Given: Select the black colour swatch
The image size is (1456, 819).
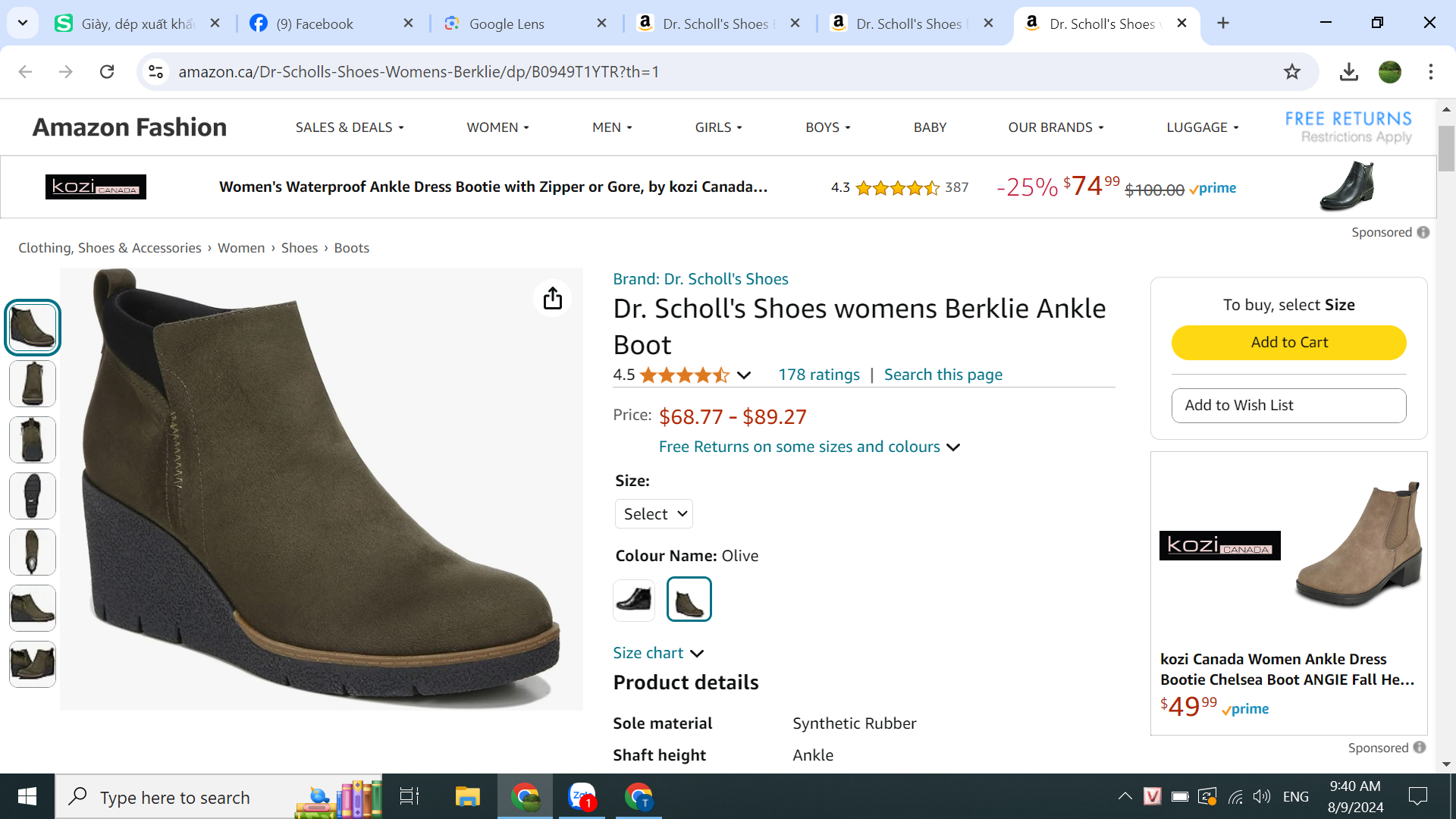Looking at the screenshot, I should pyautogui.click(x=634, y=599).
